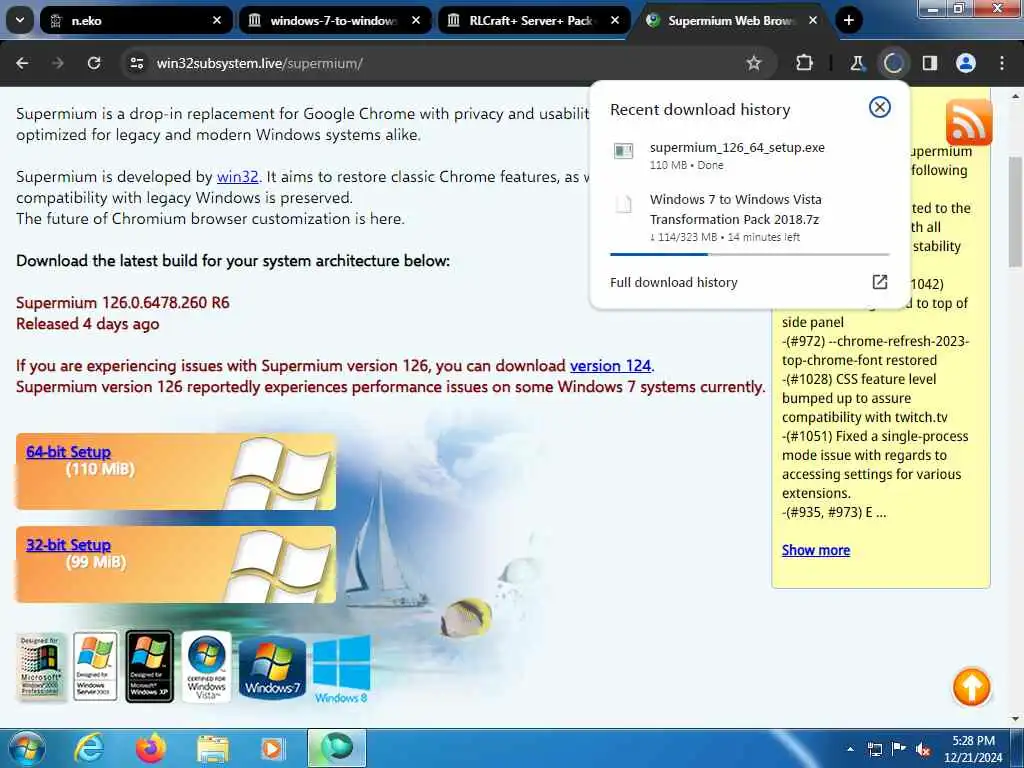Open Windows Explorer folder in taskbar
Viewport: 1024px width, 768px height.
pos(212,750)
